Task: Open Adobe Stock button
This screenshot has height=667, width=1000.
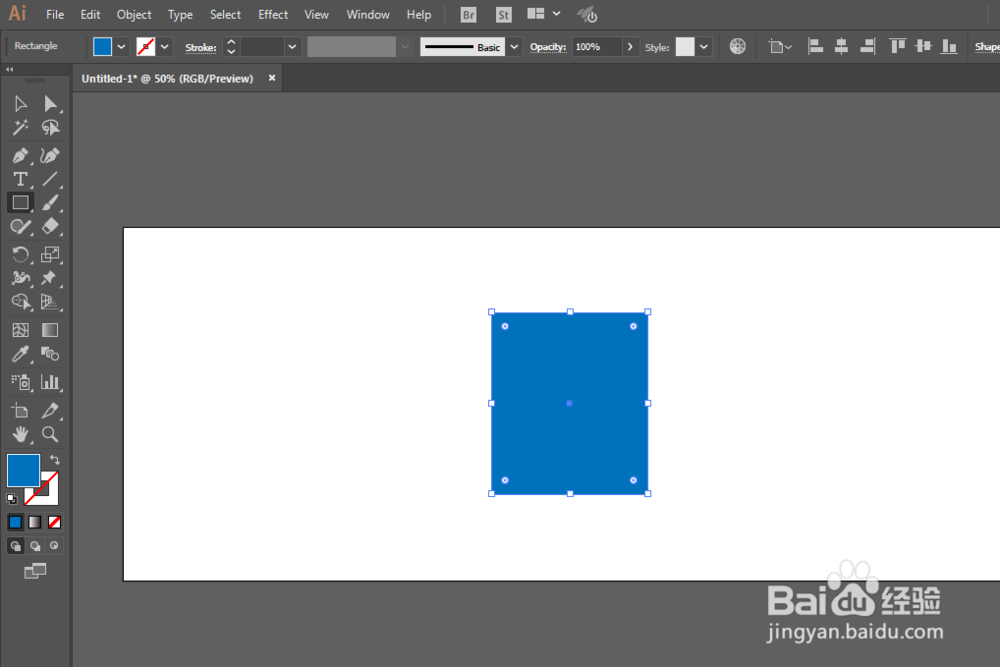Action: (x=504, y=15)
